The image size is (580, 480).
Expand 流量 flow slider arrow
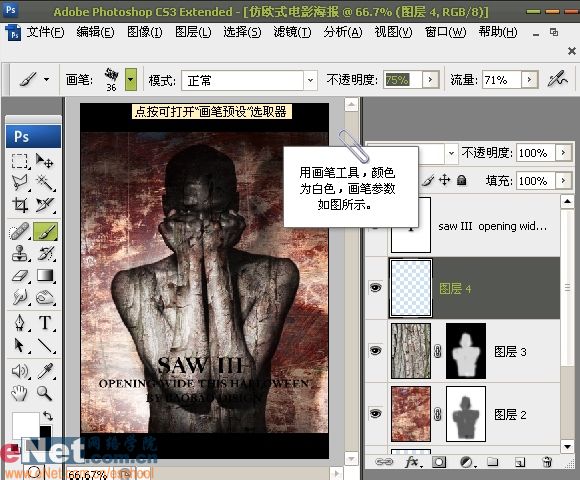click(529, 79)
